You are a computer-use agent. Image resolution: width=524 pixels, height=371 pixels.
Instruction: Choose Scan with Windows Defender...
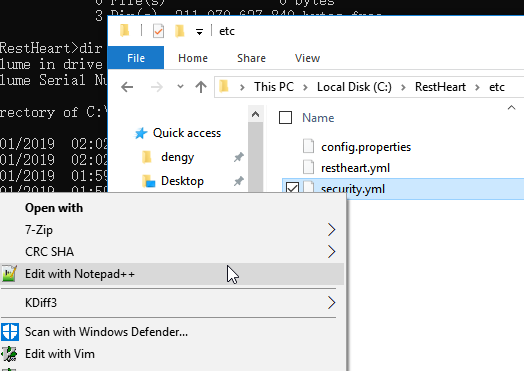(172, 332)
